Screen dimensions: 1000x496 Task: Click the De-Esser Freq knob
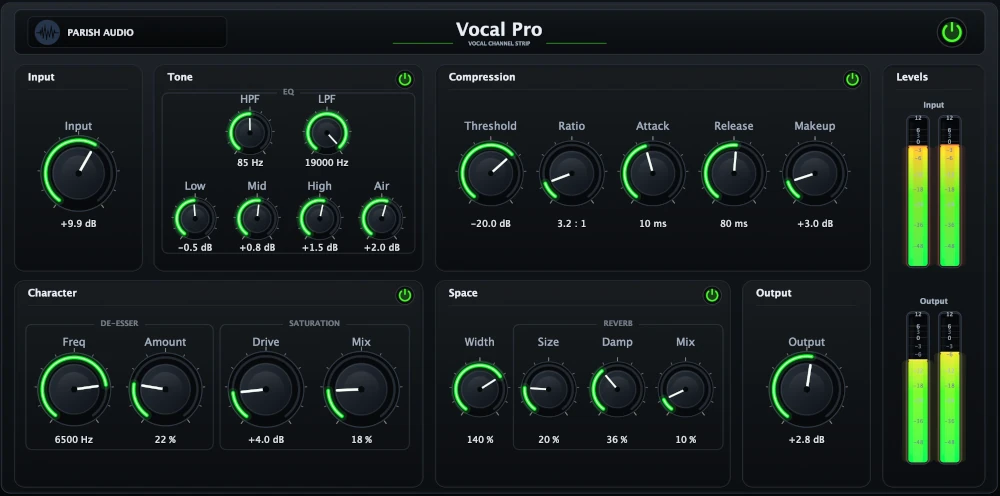pyautogui.click(x=74, y=389)
